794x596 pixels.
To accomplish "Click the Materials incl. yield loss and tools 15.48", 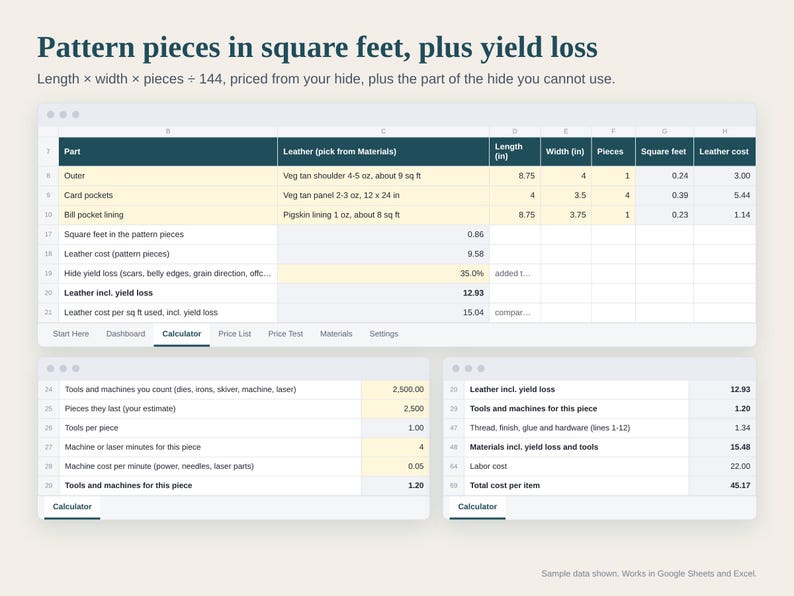I will (x=722, y=447).
